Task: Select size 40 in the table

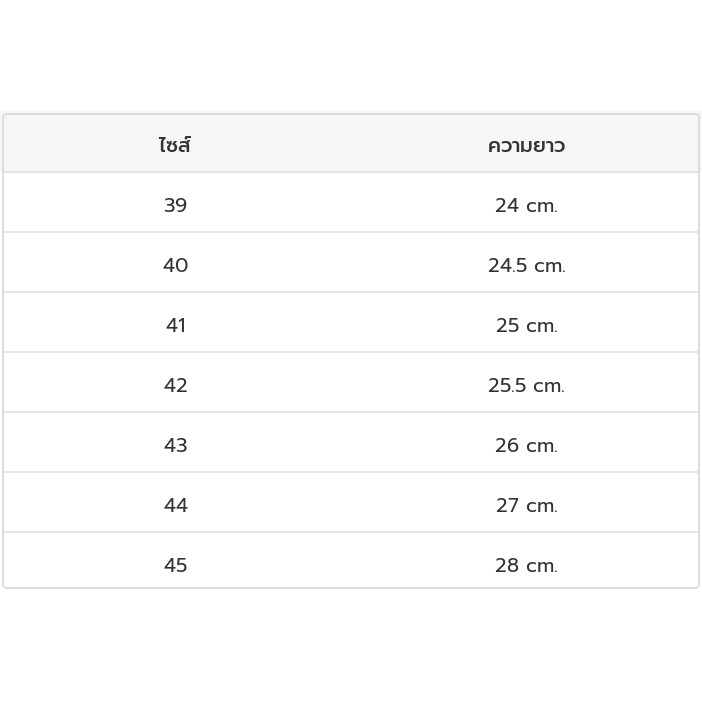Action: tap(175, 266)
